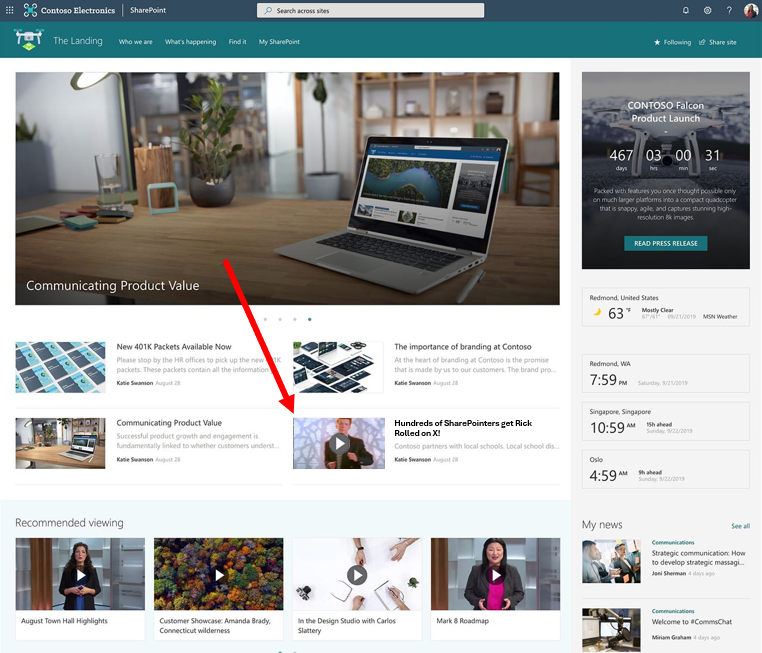This screenshot has height=653, width=762.
Task: Select the third carousel dot
Action: click(294, 319)
